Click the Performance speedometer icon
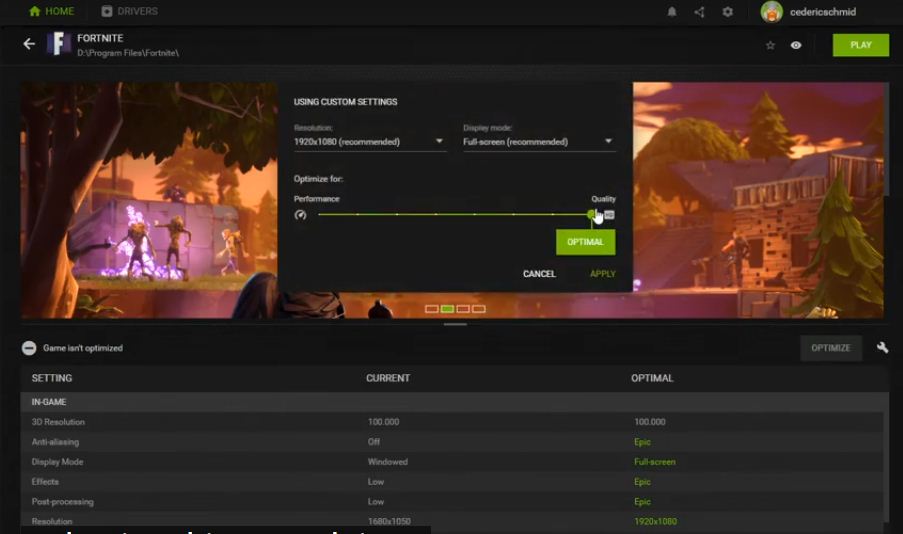This screenshot has width=903, height=534. [300, 215]
